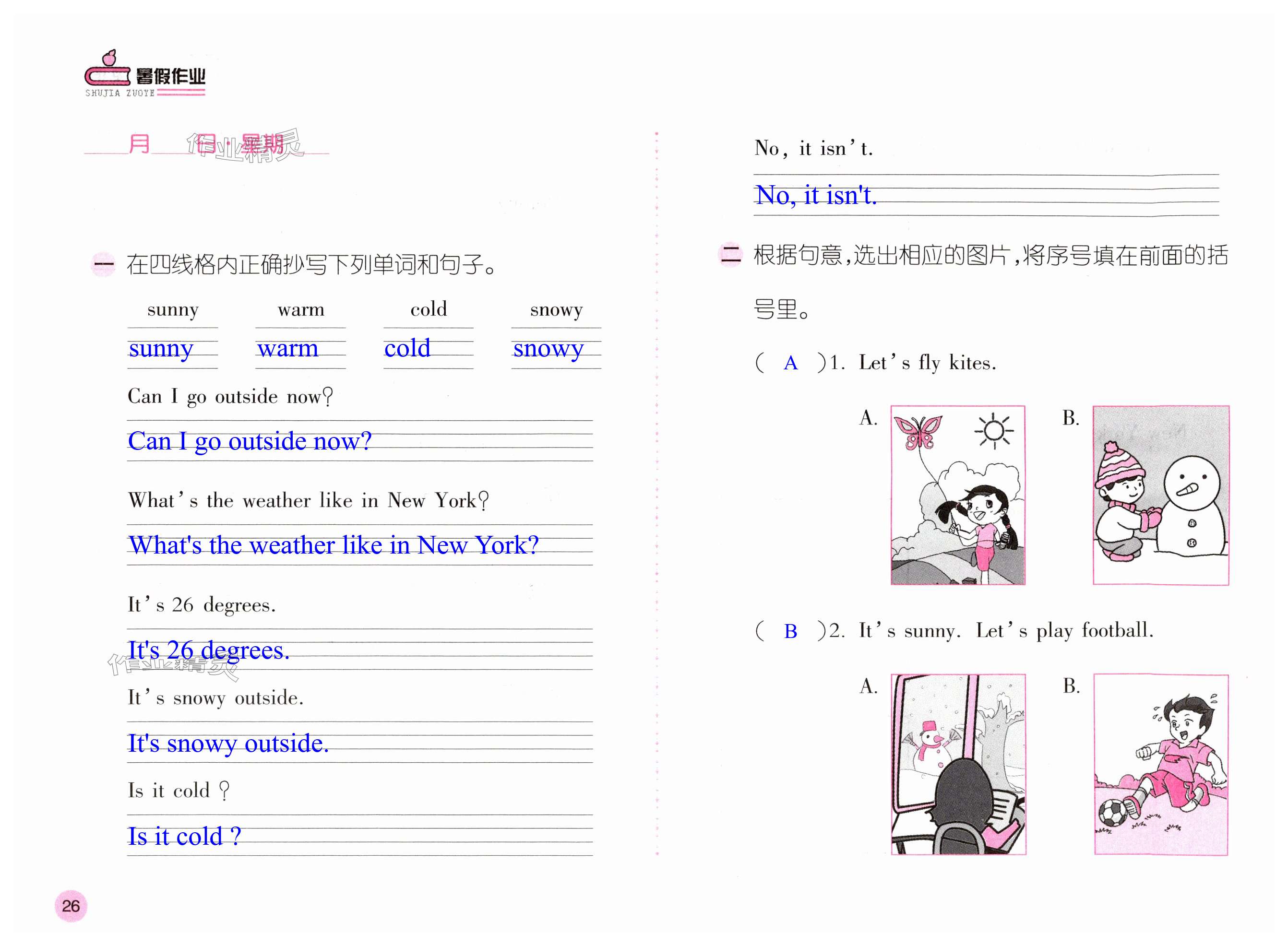Click answer B in question 2 bracket

pyautogui.click(x=790, y=632)
